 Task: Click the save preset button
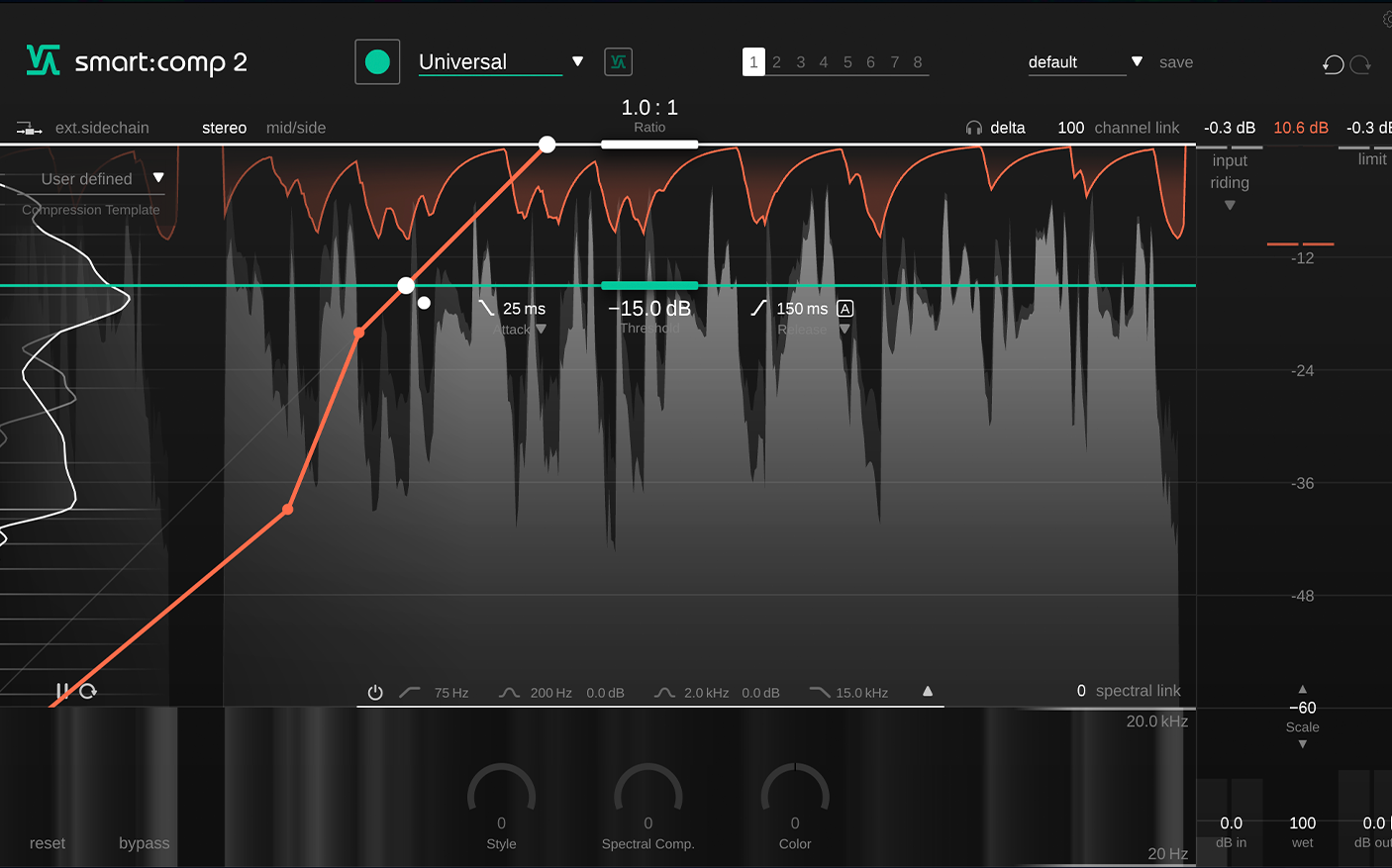[x=1176, y=62]
